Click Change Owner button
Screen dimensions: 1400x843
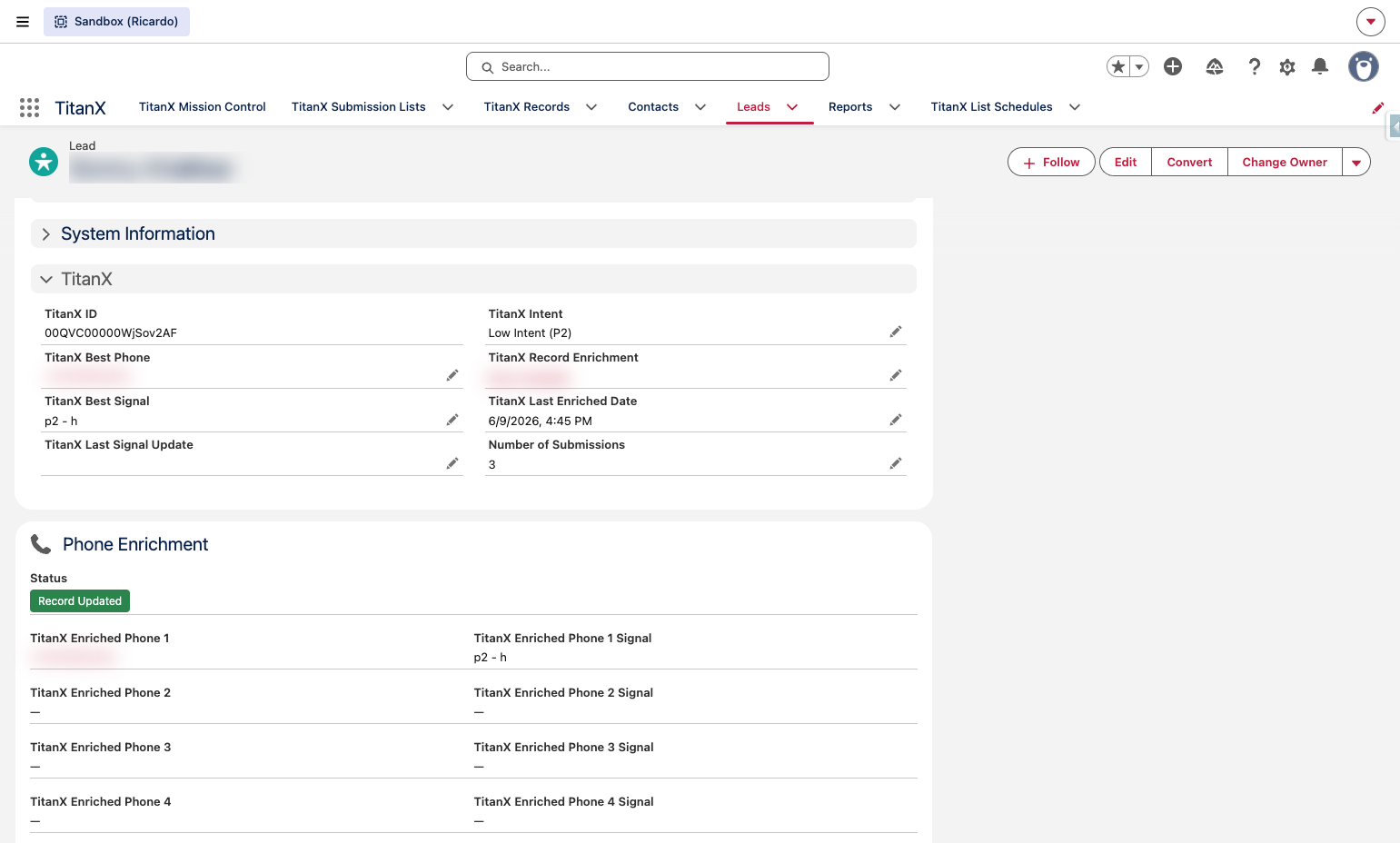(x=1285, y=163)
